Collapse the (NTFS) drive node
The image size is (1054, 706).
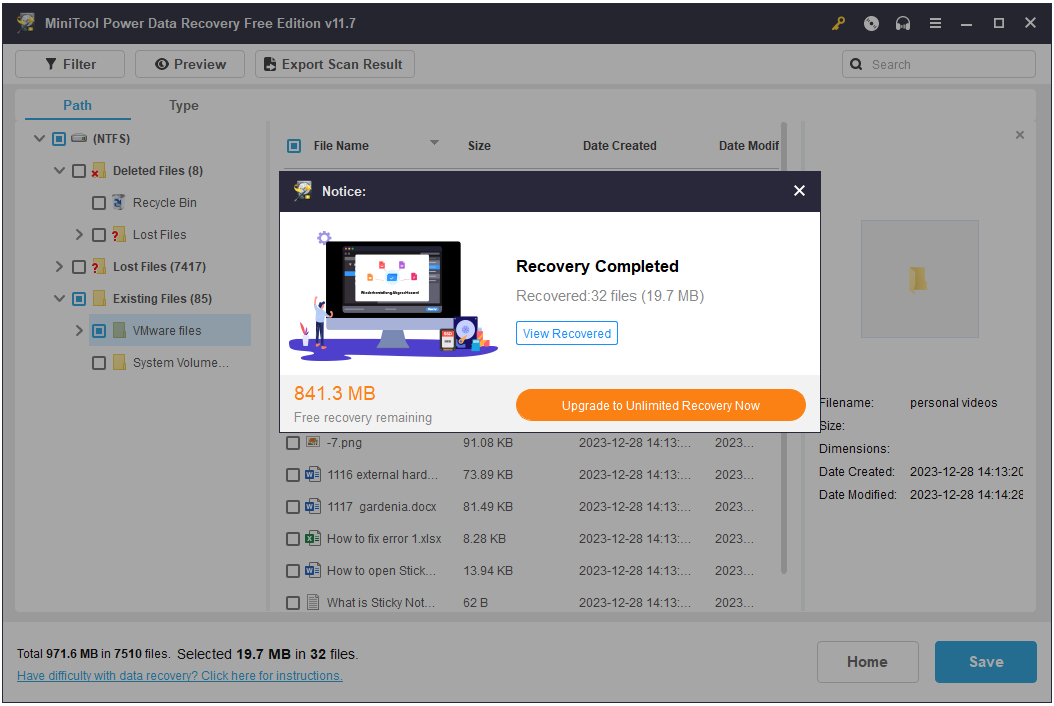point(40,139)
